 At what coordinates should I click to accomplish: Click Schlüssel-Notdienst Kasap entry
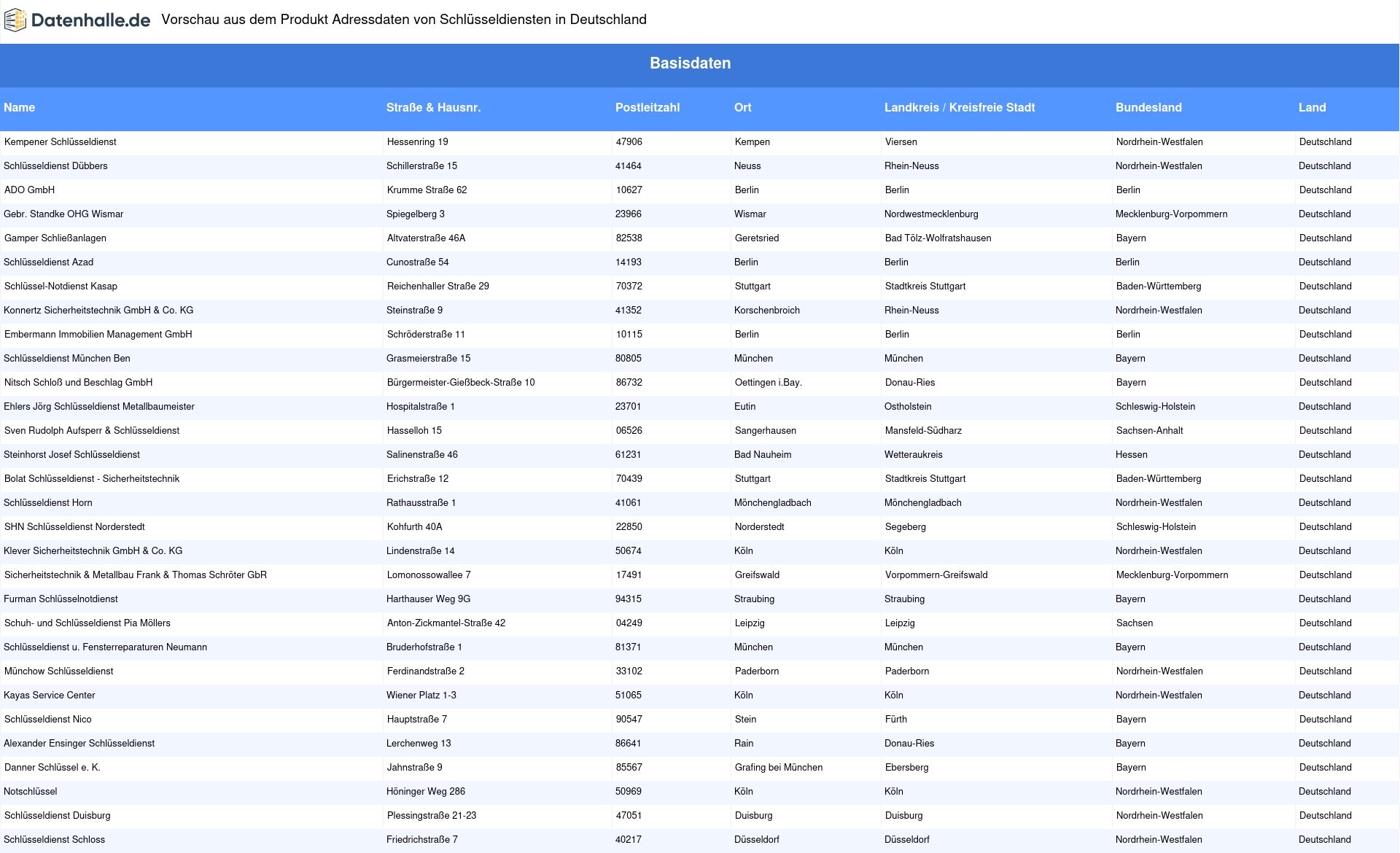(x=61, y=287)
